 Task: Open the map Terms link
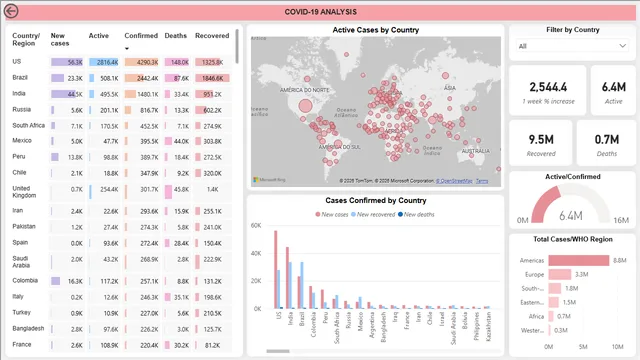pos(482,181)
